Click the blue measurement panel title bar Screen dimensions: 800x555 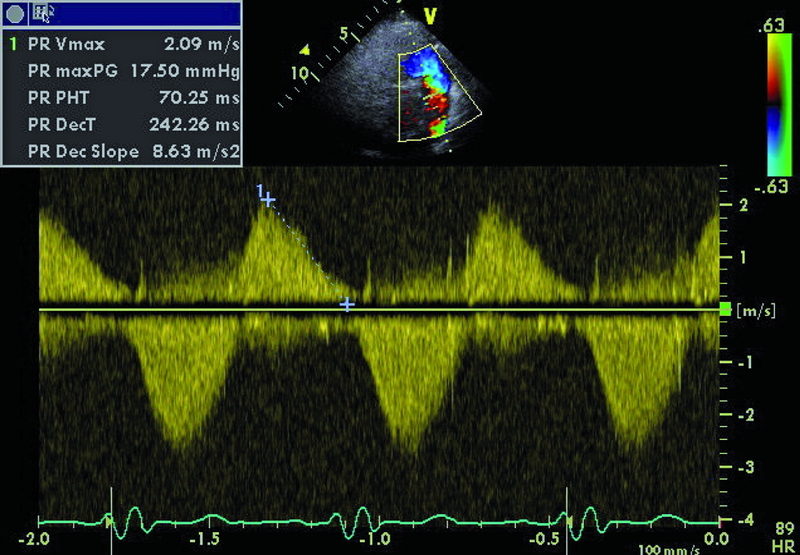[140, 13]
